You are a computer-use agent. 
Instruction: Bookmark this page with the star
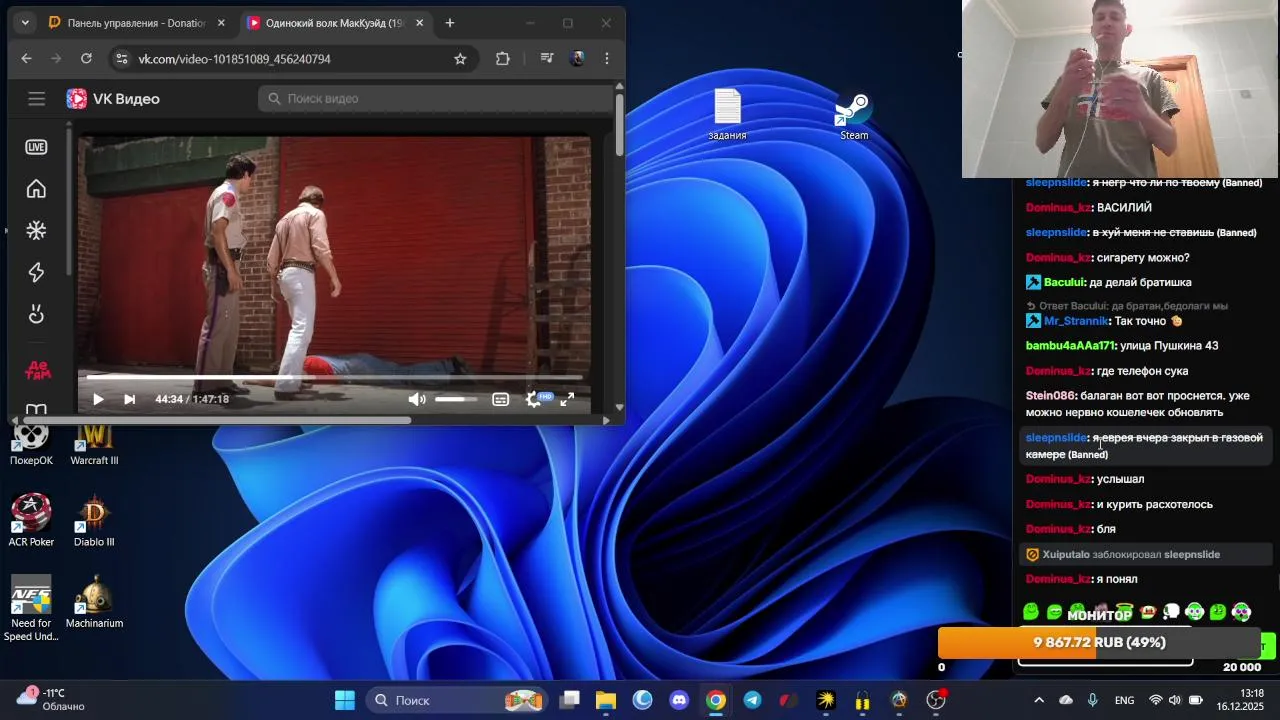pyautogui.click(x=460, y=59)
